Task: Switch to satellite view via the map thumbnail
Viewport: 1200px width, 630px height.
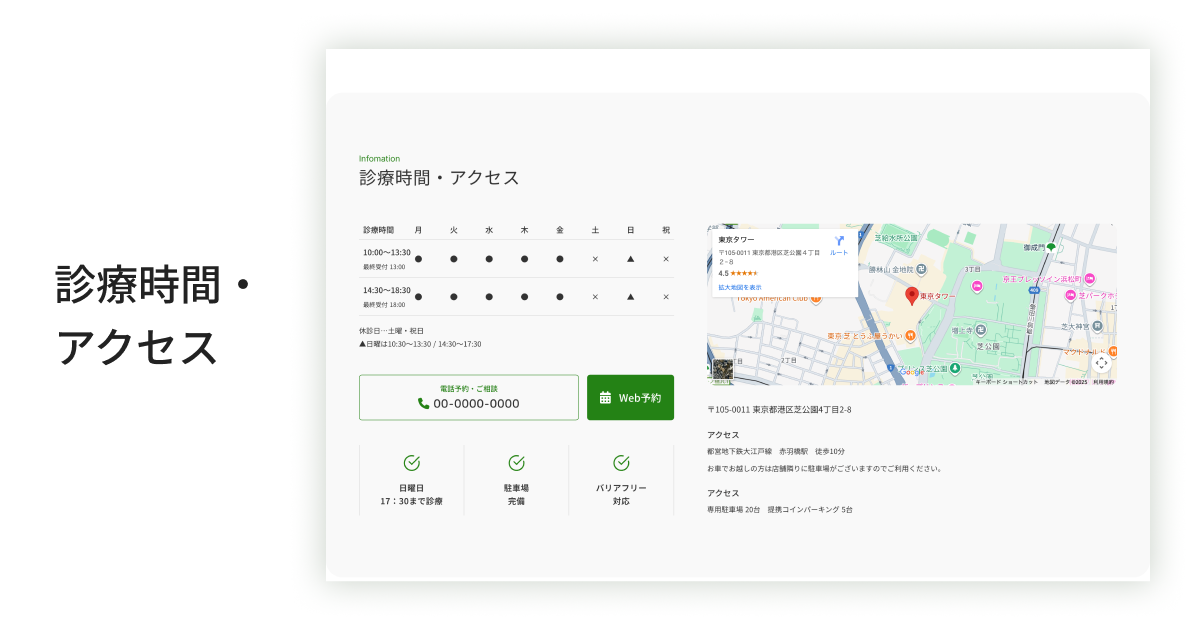Action: [723, 368]
